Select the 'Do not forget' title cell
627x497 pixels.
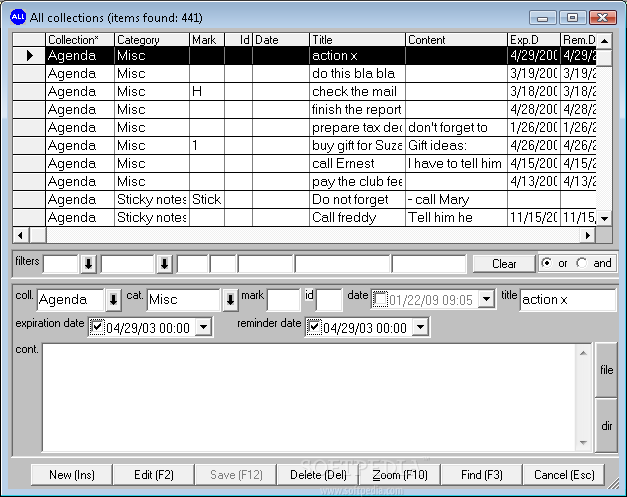pyautogui.click(x=357, y=200)
